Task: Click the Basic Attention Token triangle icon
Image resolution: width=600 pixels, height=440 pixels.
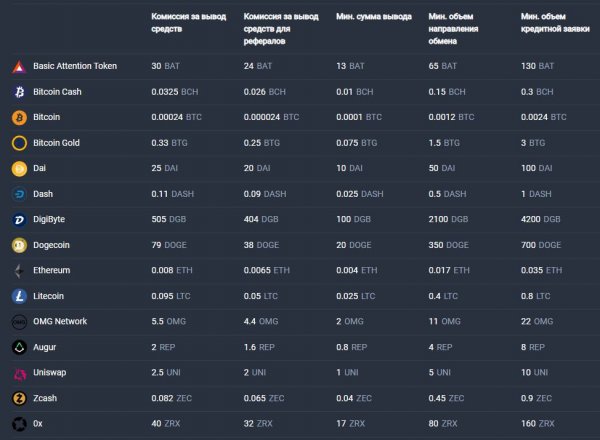Action: pyautogui.click(x=18, y=66)
